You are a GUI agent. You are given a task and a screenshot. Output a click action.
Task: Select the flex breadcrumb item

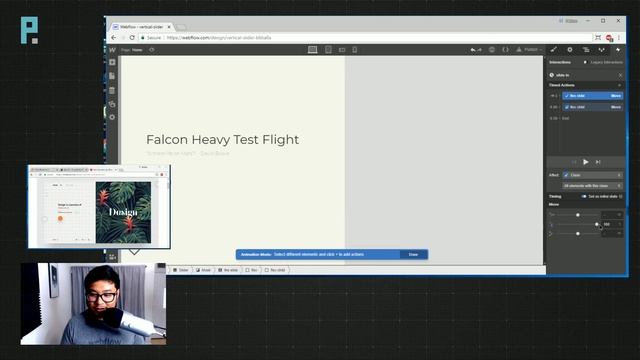251,270
